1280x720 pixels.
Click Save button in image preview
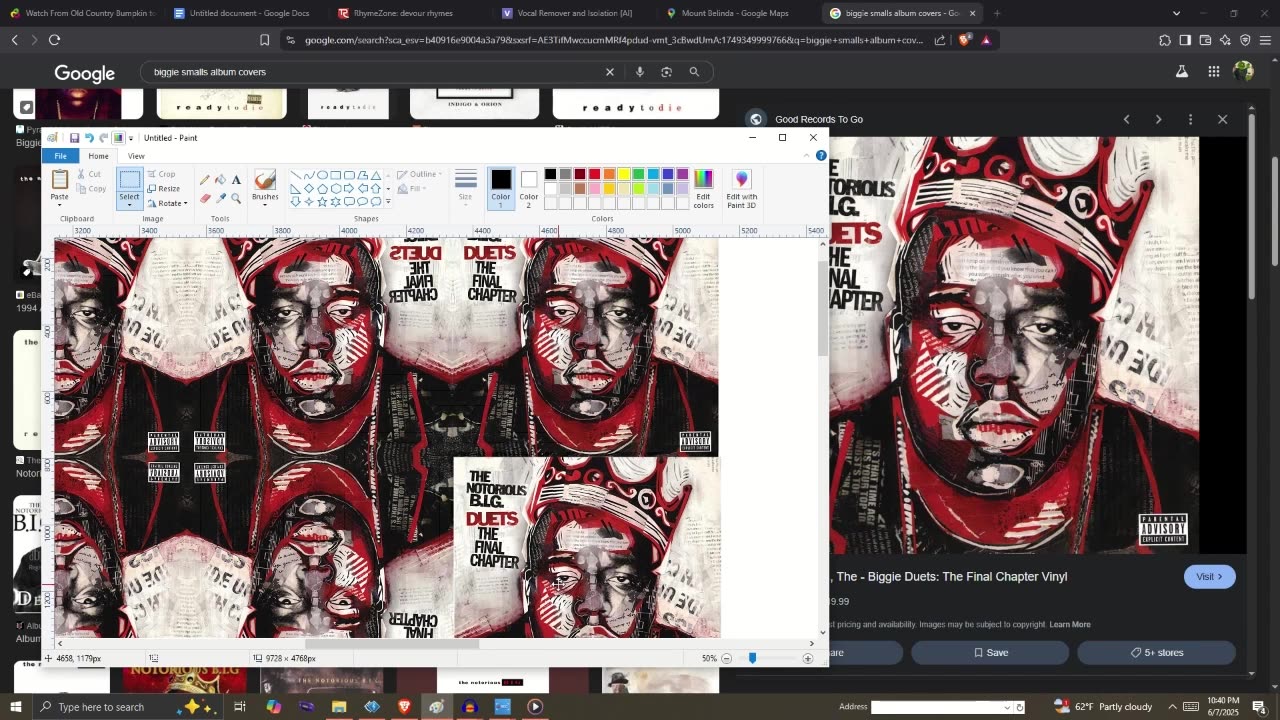[x=991, y=652]
